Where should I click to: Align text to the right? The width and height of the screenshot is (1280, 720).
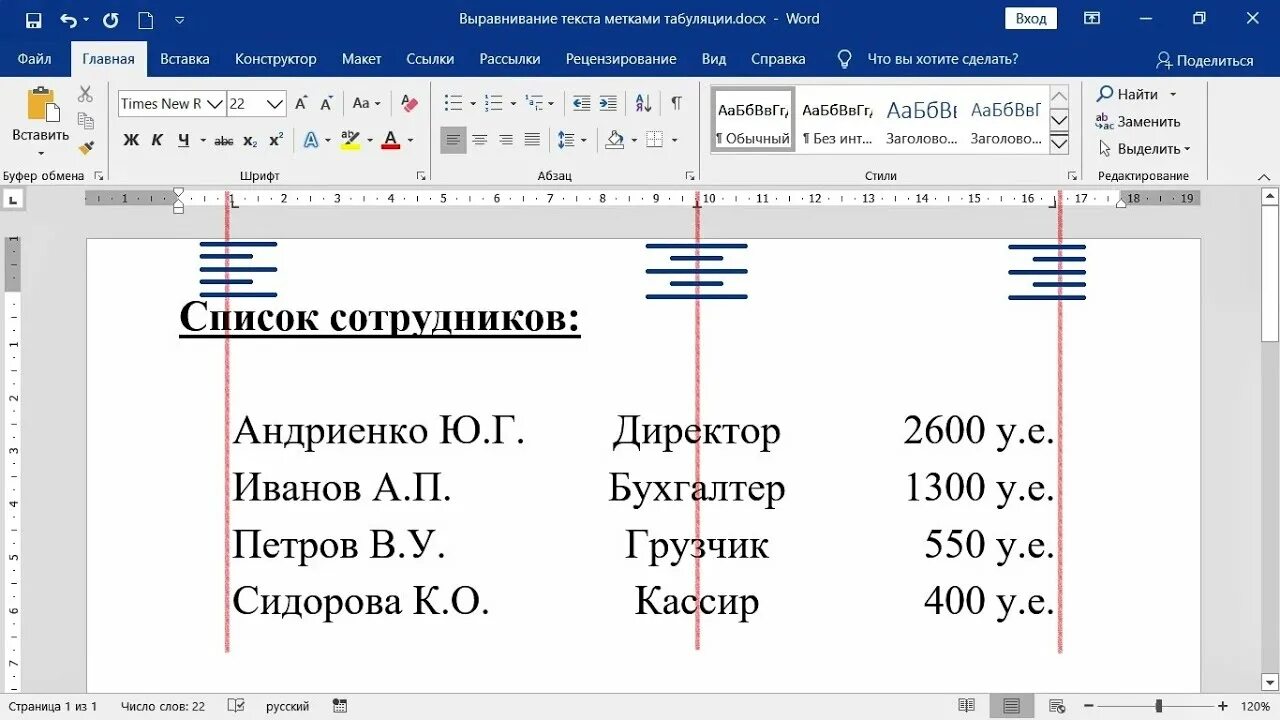click(x=506, y=140)
